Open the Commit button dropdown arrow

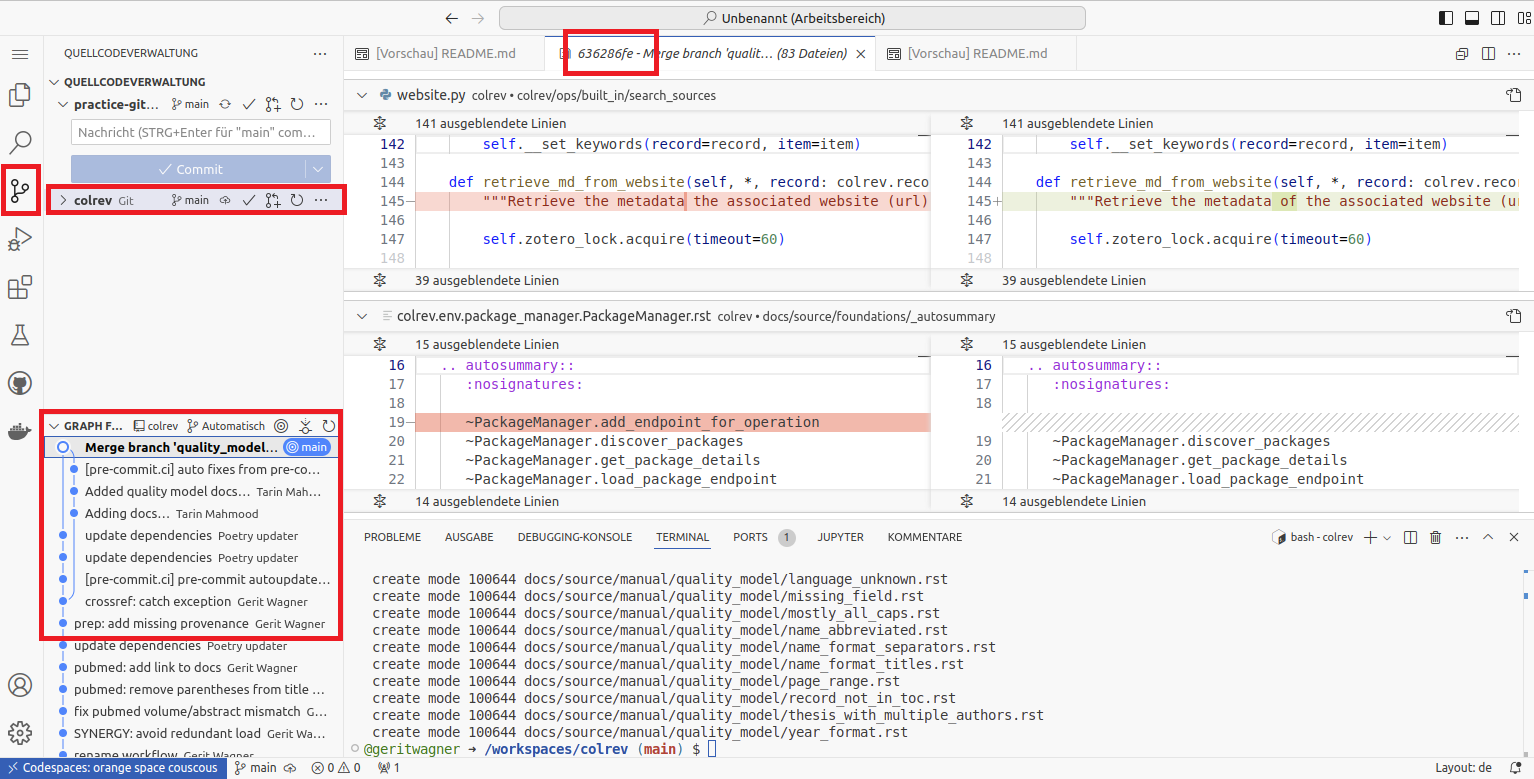tap(318, 169)
